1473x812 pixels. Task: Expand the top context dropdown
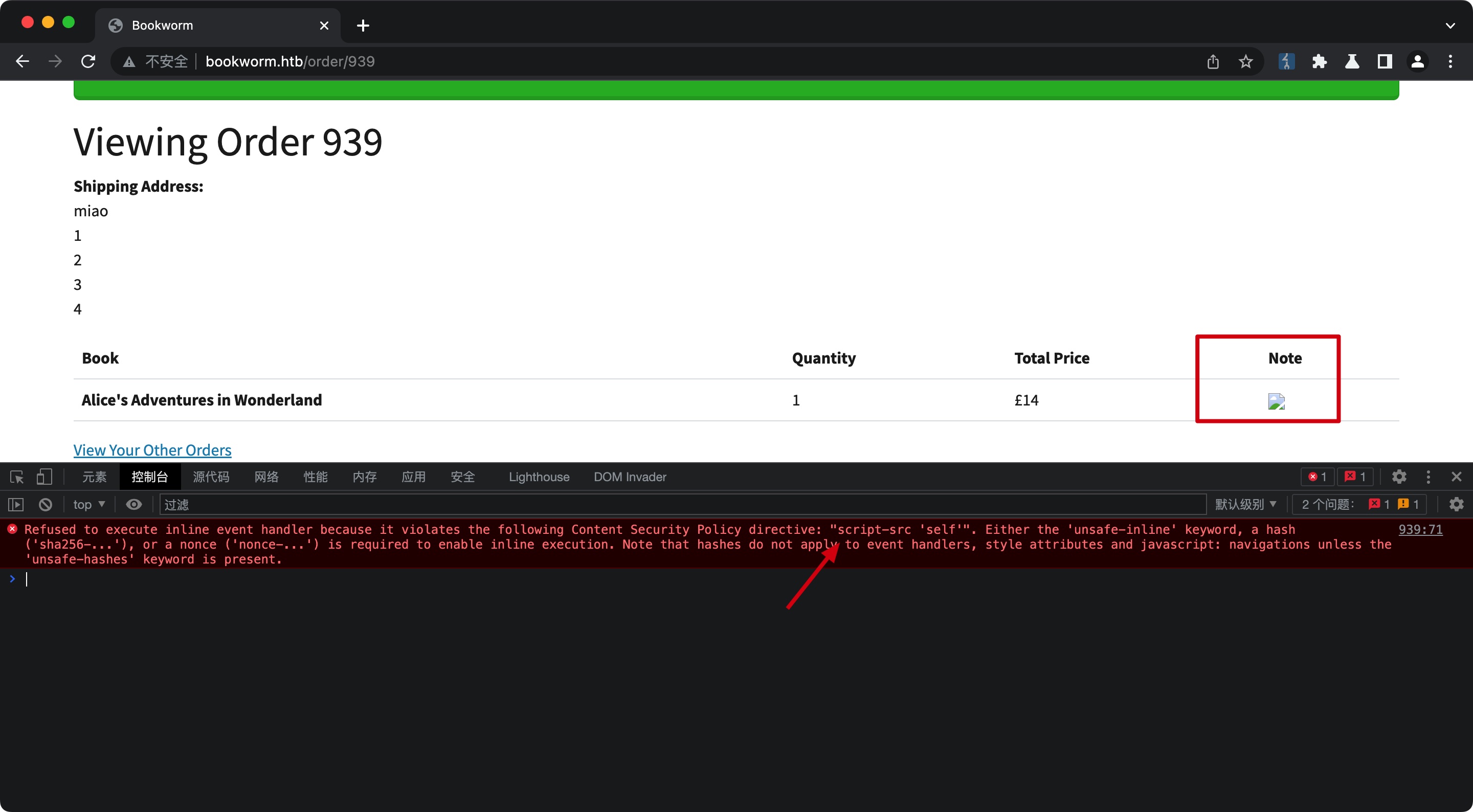pyautogui.click(x=88, y=504)
